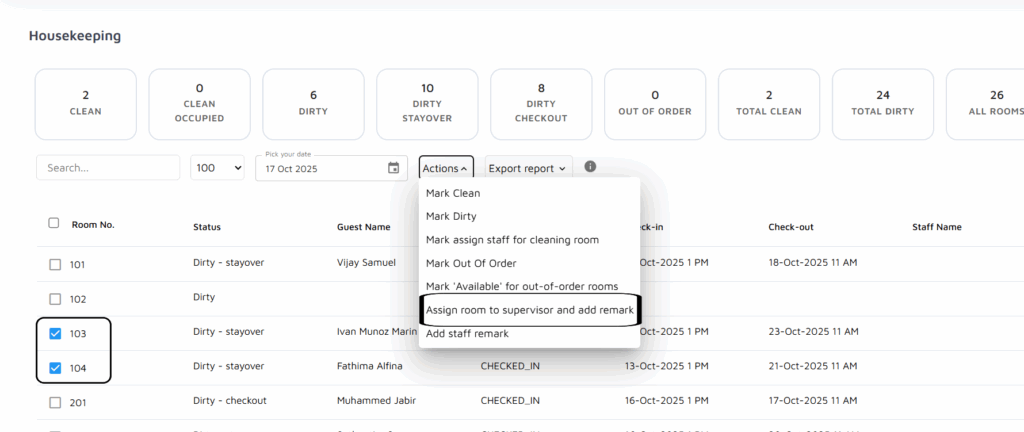Click the info icon beside Export report
The height and width of the screenshot is (432, 1024).
click(590, 167)
